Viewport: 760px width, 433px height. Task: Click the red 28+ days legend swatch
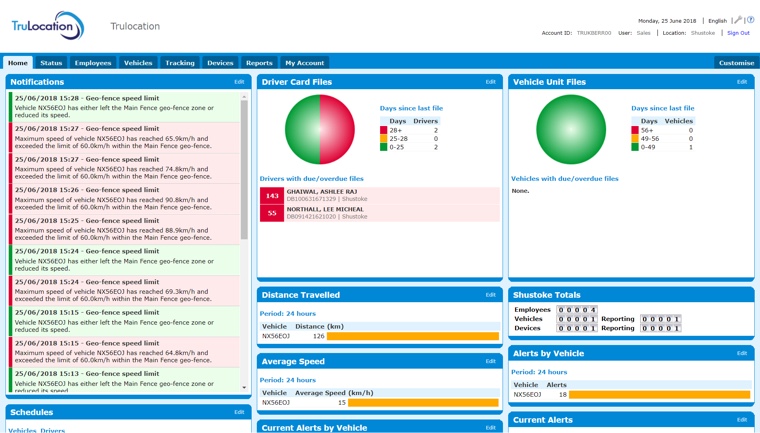(x=383, y=130)
